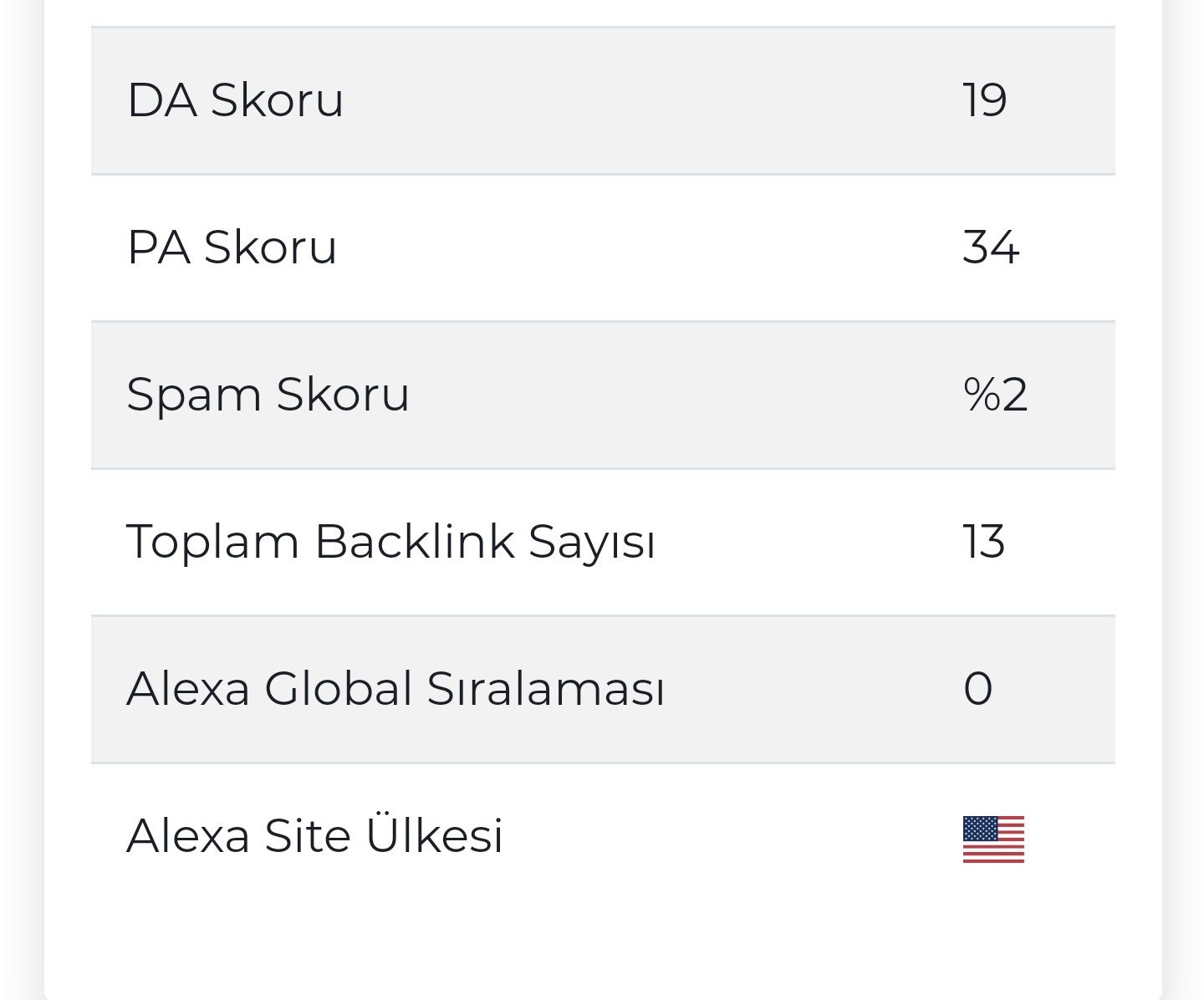Click the word Sıralaması

coord(546,689)
